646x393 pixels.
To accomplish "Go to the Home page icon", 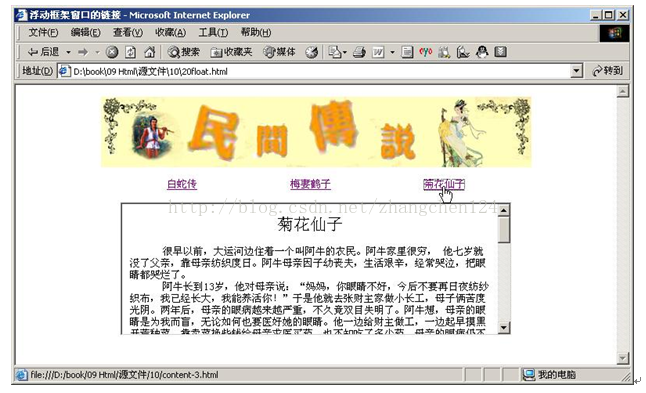I will click(149, 52).
